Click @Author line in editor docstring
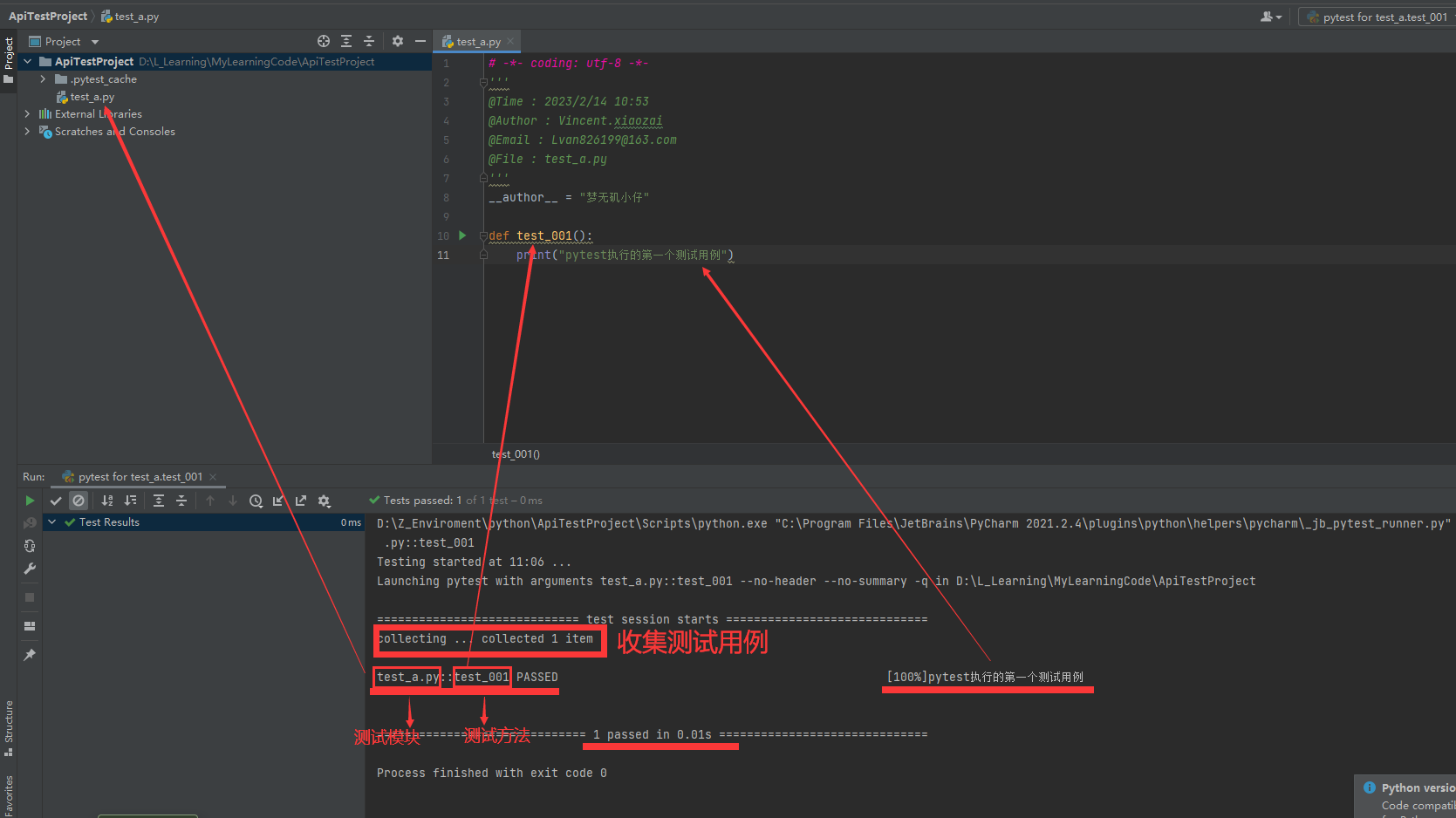This screenshot has height=818, width=1456. pyautogui.click(x=575, y=120)
